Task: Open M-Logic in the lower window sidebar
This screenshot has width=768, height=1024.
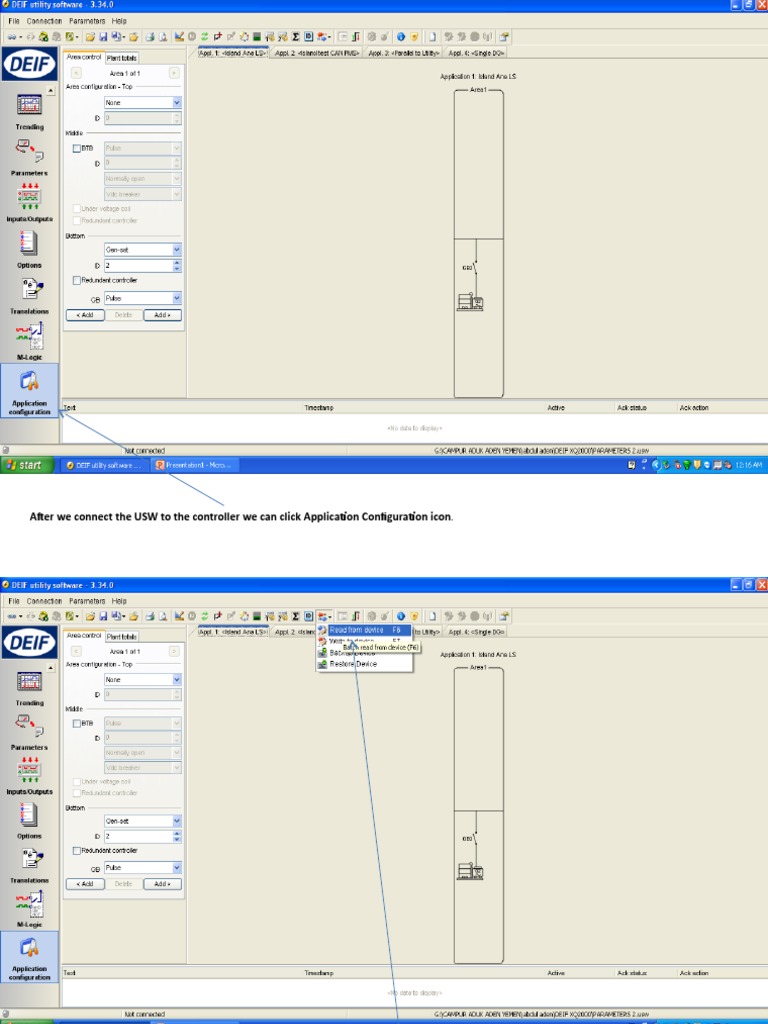Action: 29,910
